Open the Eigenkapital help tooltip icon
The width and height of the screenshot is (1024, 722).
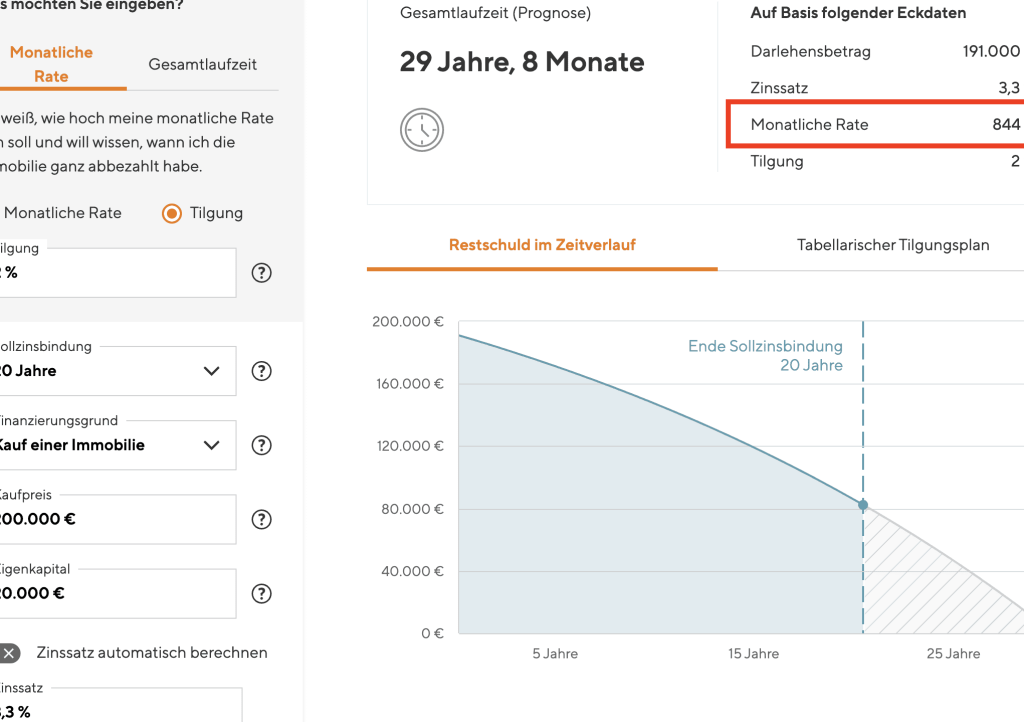(x=262, y=593)
